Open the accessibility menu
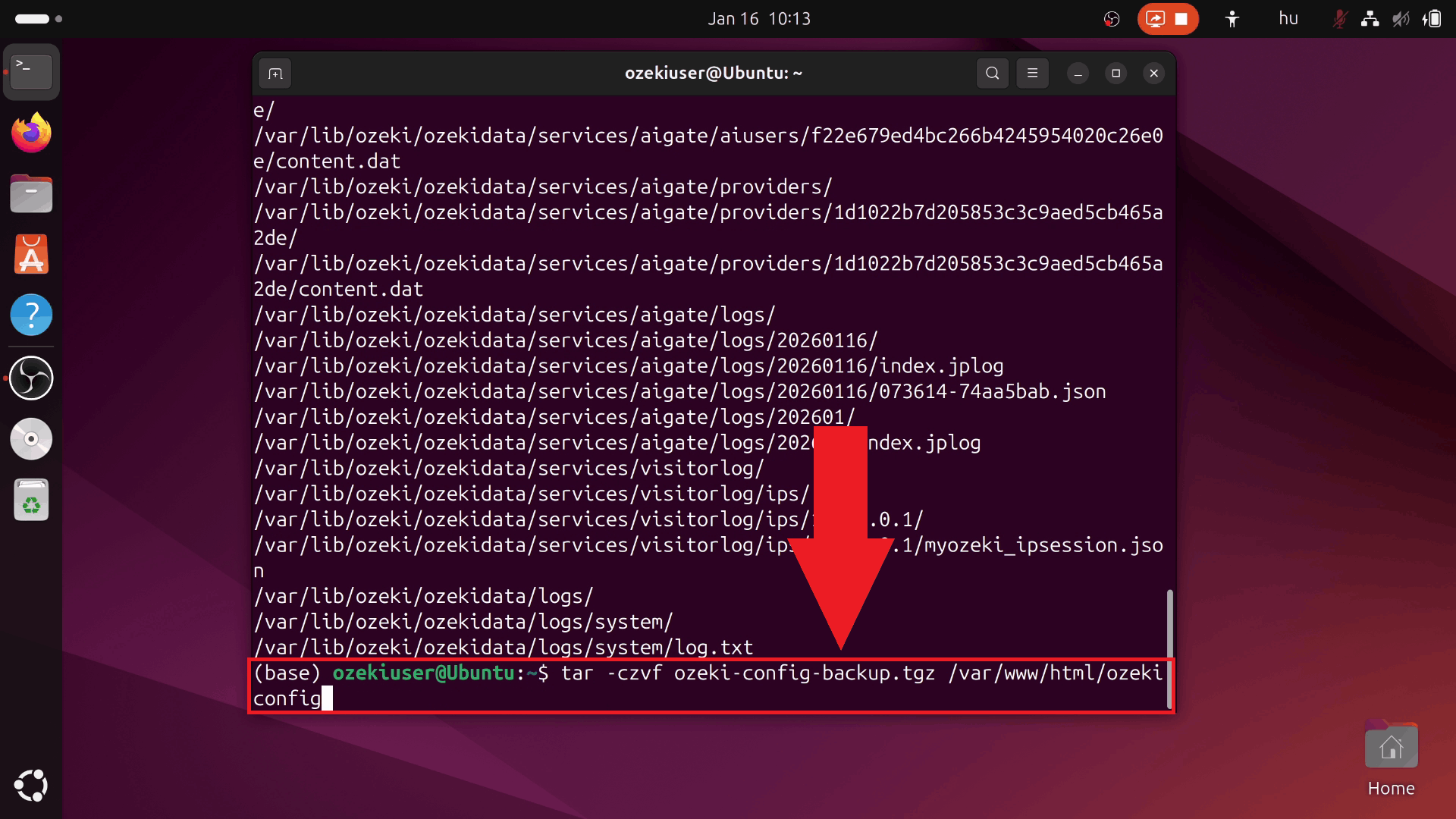 point(1231,18)
